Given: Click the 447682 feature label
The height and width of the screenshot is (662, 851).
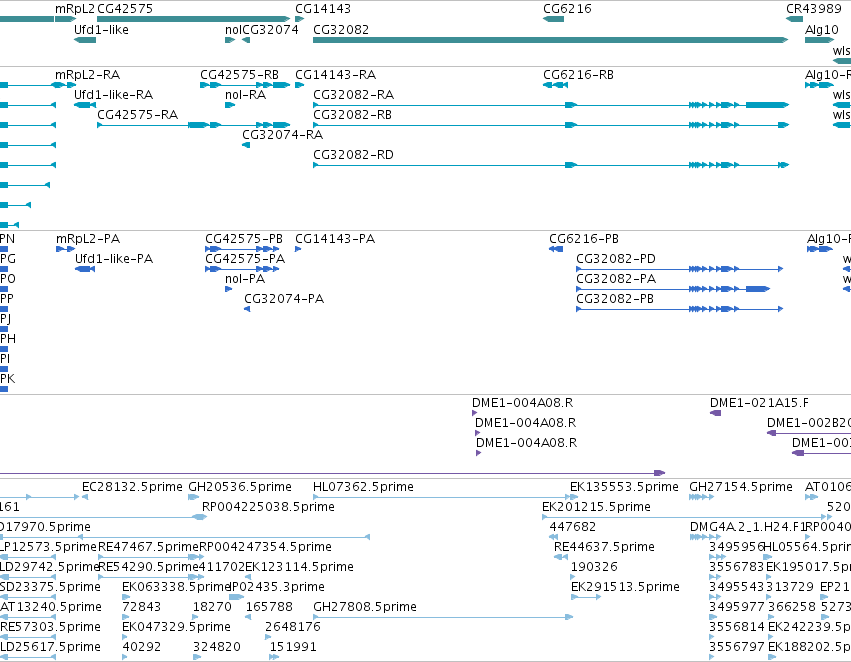Looking at the screenshot, I should [573, 527].
